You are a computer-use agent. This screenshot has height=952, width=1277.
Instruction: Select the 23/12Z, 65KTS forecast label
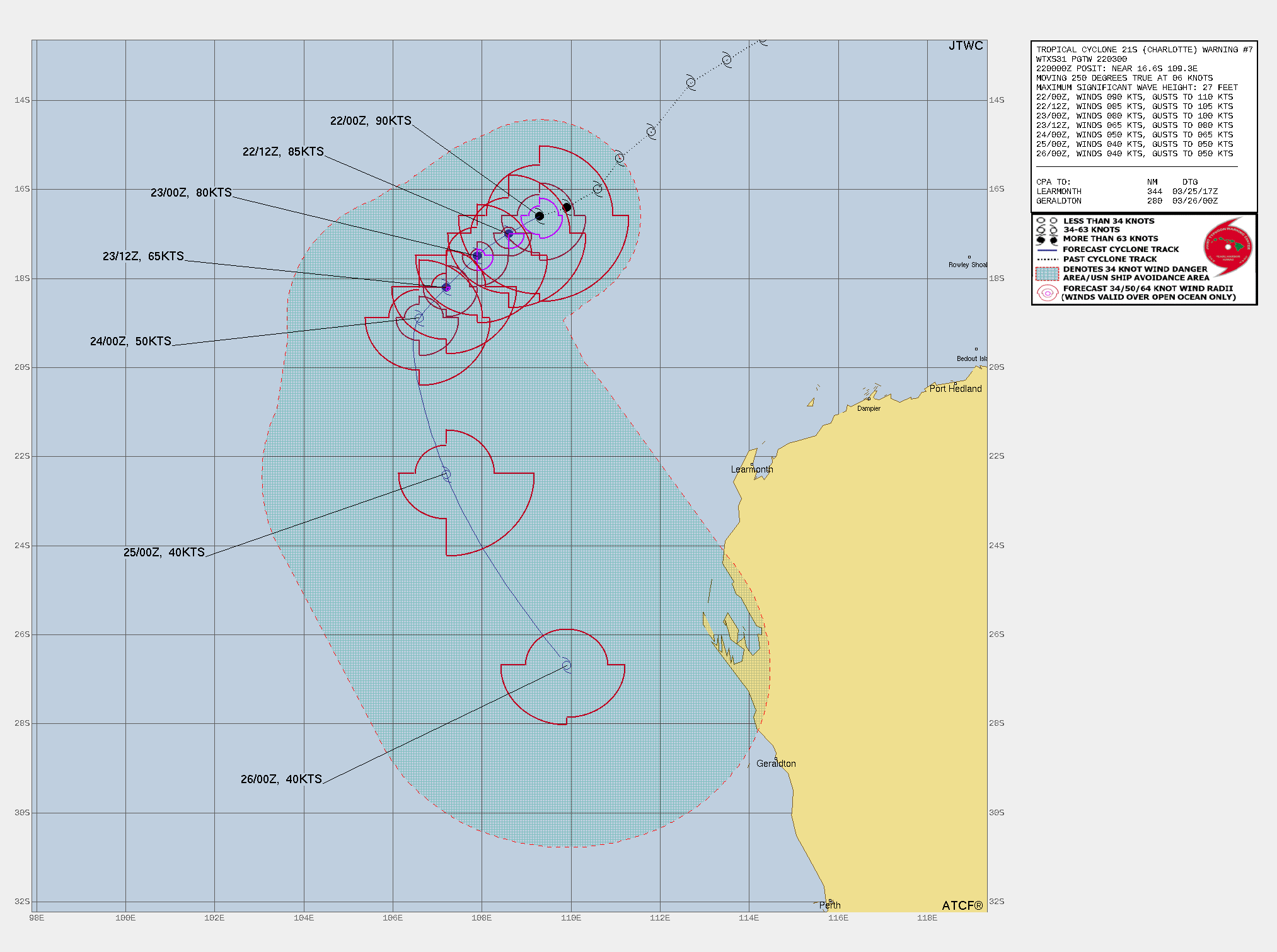tap(143, 256)
